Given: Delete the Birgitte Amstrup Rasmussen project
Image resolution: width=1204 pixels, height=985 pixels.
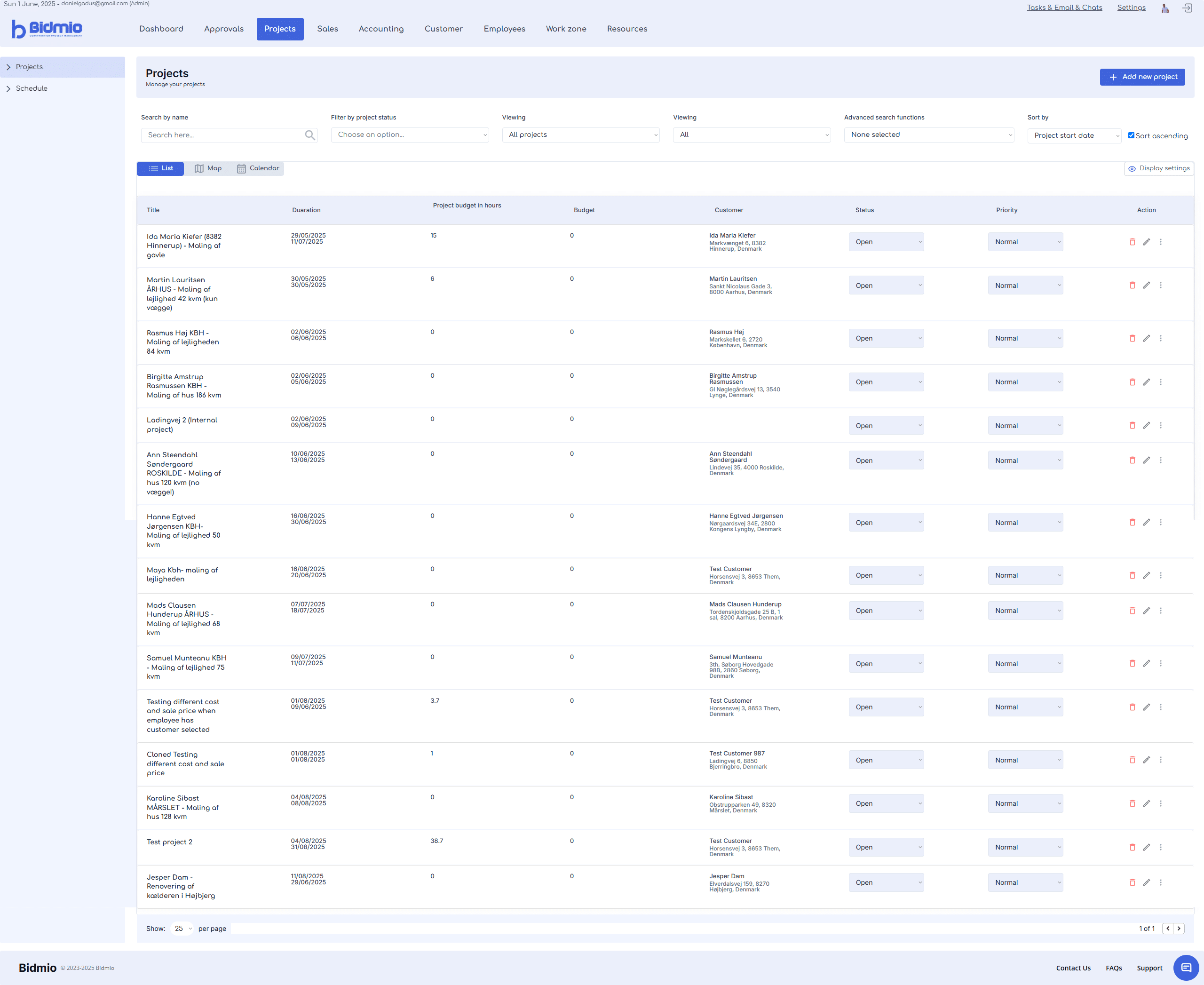Looking at the screenshot, I should 1132,382.
